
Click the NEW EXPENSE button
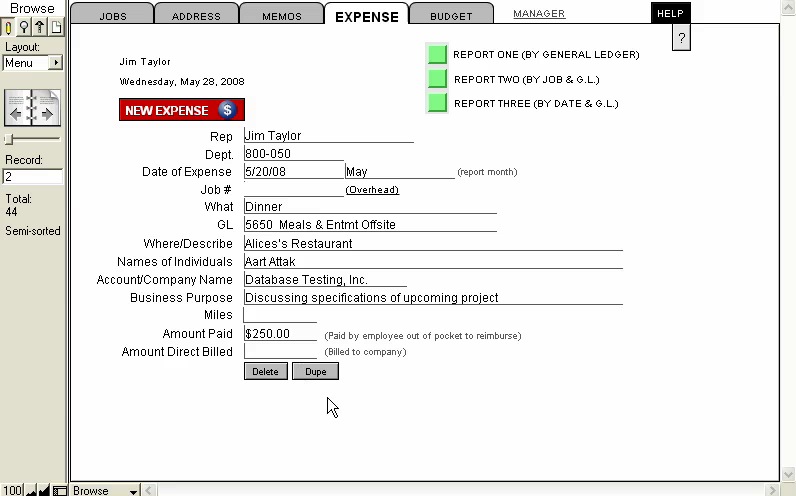[x=182, y=110]
